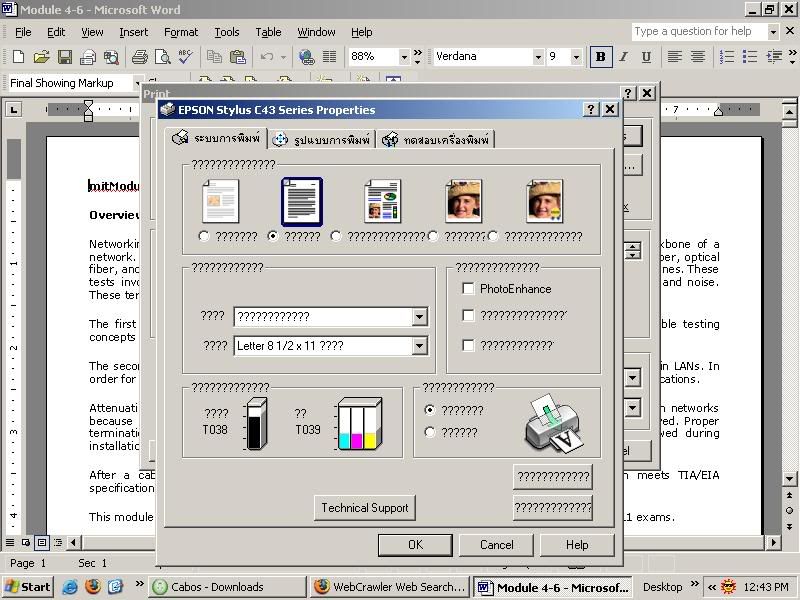The image size is (800, 600).
Task: Click the black T038 ink level indicator
Action: pos(257,423)
